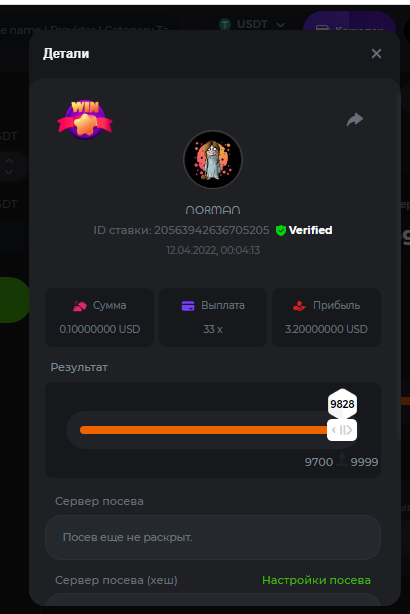Click the purple wallet button
The height and width of the screenshot is (614, 410).
[x=349, y=24]
